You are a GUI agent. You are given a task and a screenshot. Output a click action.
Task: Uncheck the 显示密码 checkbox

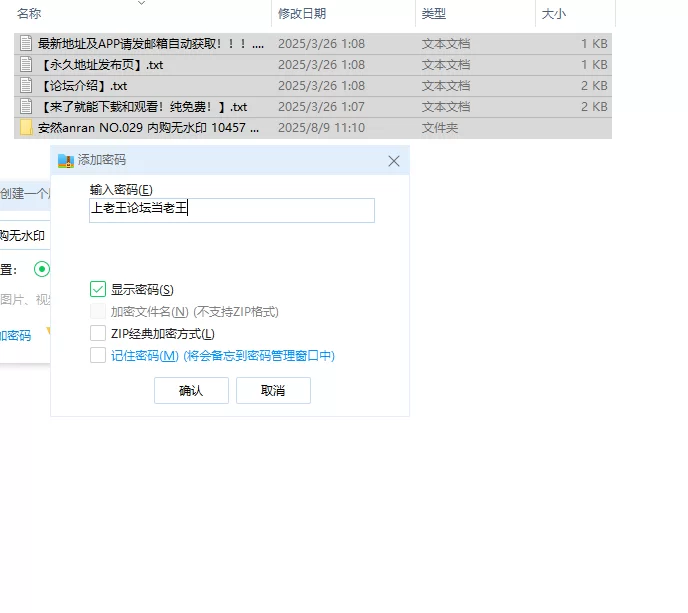pos(98,289)
